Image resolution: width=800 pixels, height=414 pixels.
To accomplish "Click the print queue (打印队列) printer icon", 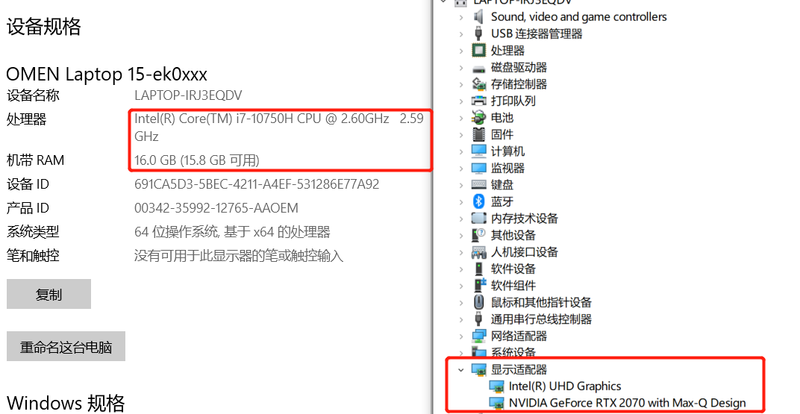I will [479, 101].
